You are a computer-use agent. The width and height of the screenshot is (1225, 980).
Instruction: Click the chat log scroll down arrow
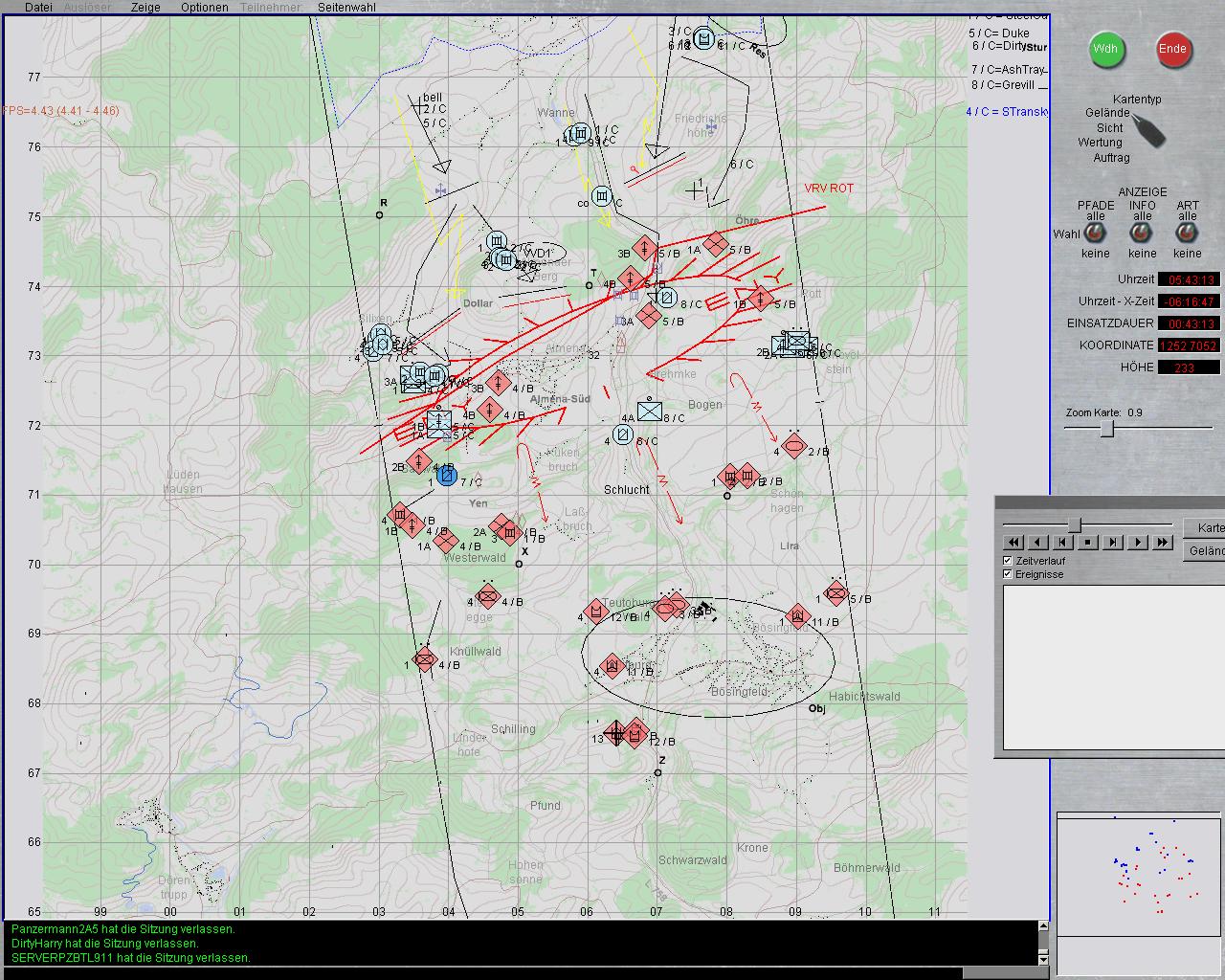click(1043, 959)
